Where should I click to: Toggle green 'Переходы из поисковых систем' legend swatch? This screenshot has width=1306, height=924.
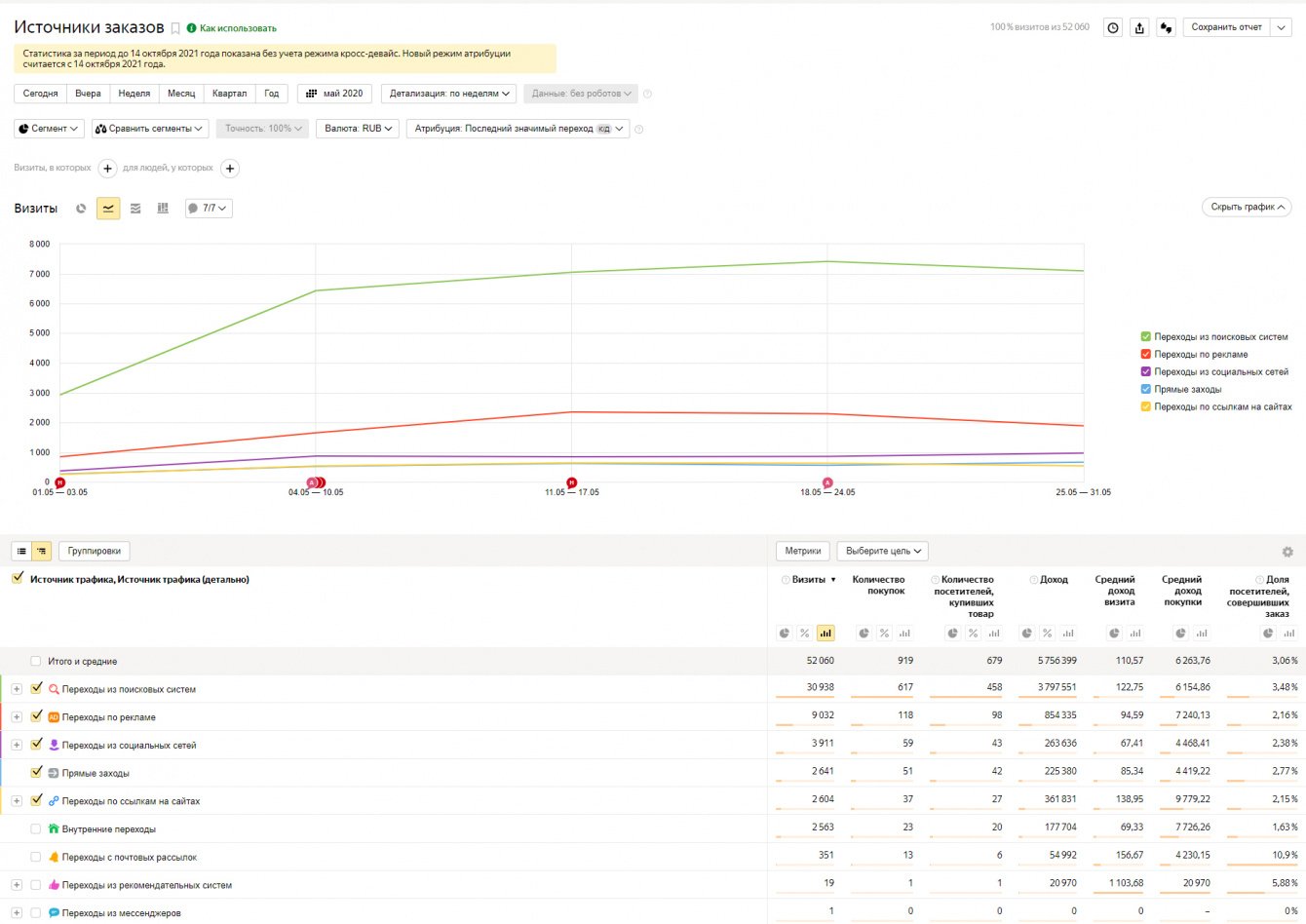point(1146,336)
